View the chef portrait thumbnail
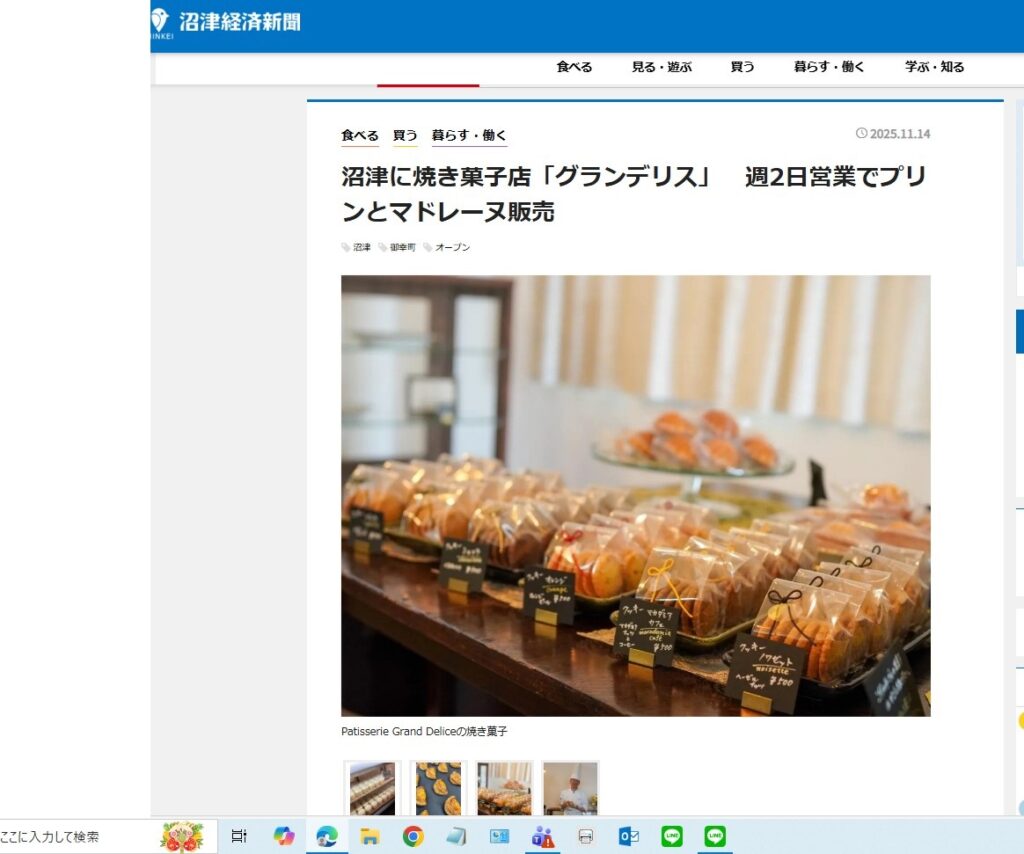 570,788
